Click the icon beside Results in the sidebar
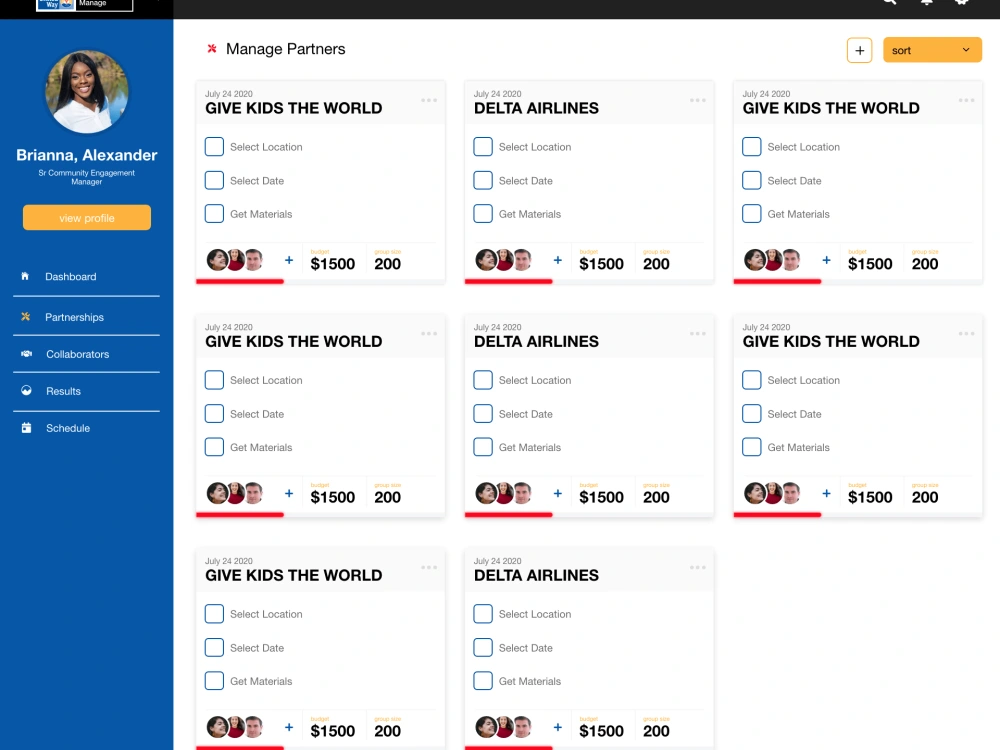The height and width of the screenshot is (750, 1000). (x=26, y=390)
